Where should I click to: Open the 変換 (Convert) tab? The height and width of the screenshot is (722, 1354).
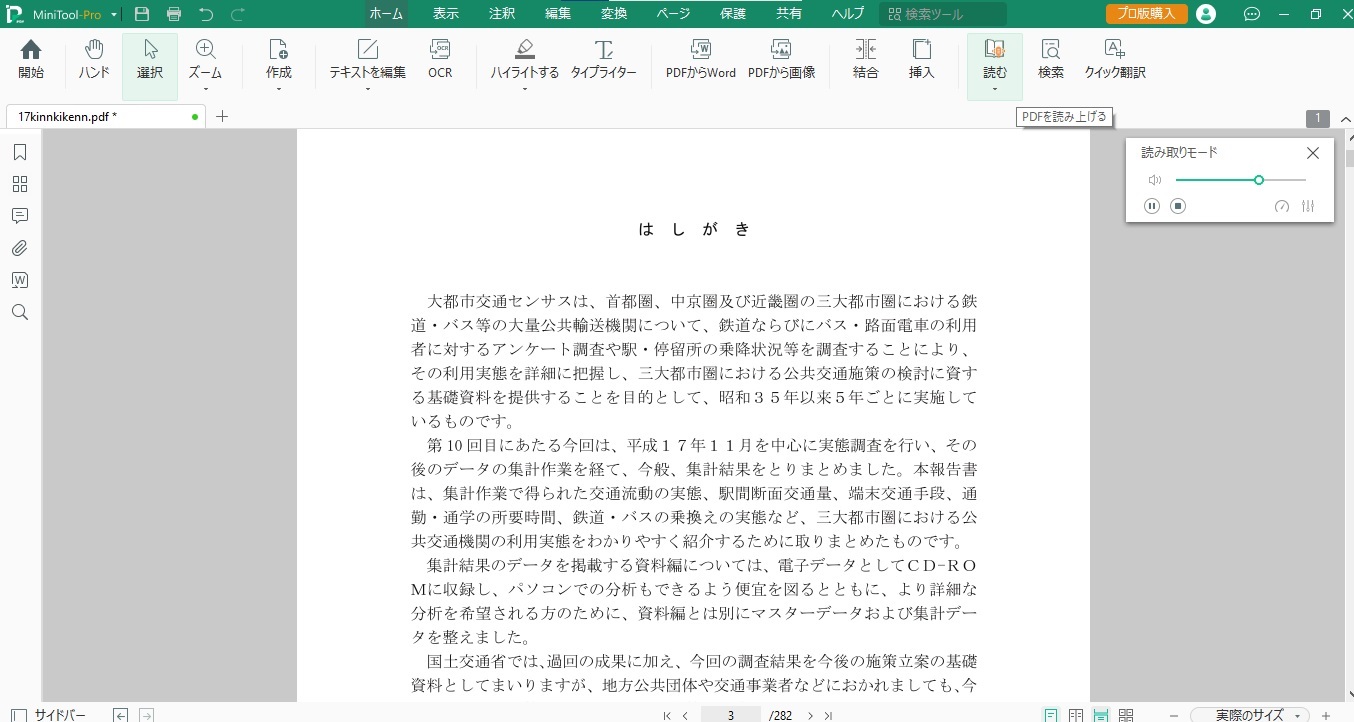click(x=615, y=14)
